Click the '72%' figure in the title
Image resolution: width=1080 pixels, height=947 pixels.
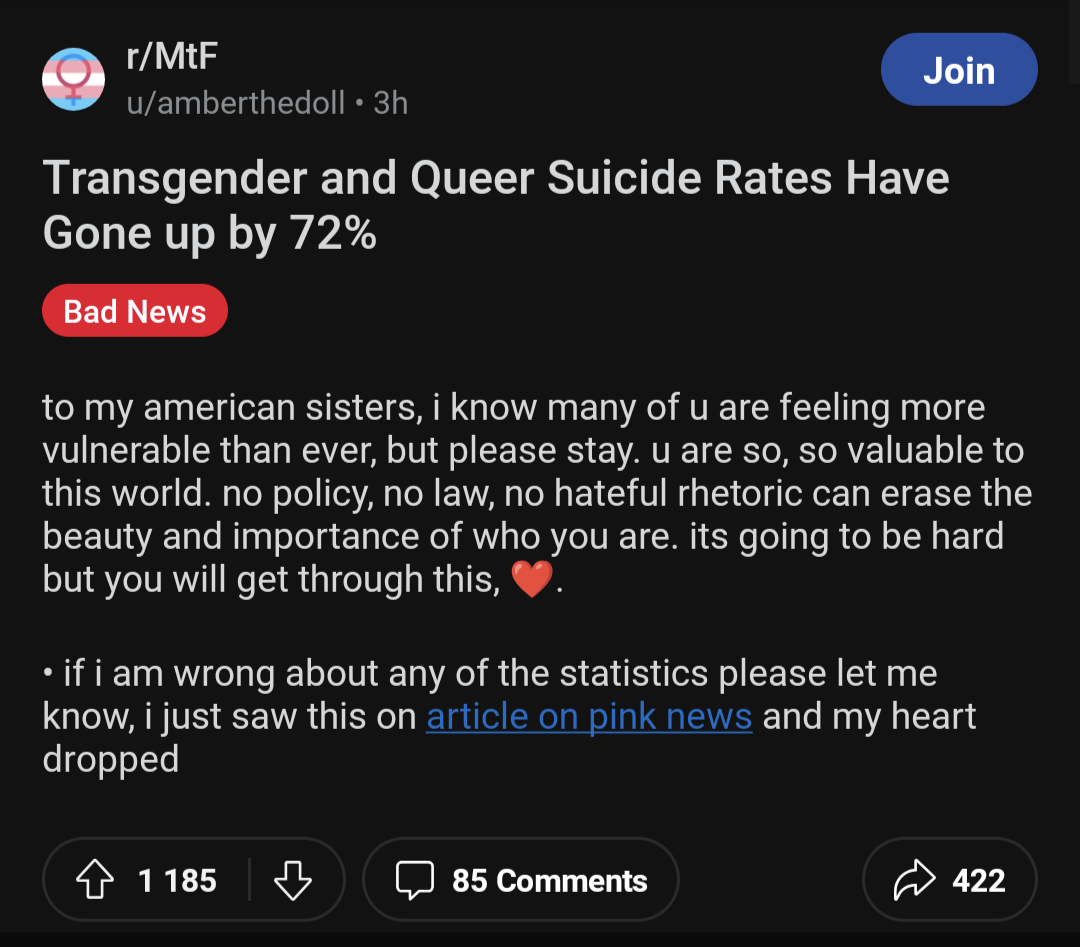pos(334,233)
